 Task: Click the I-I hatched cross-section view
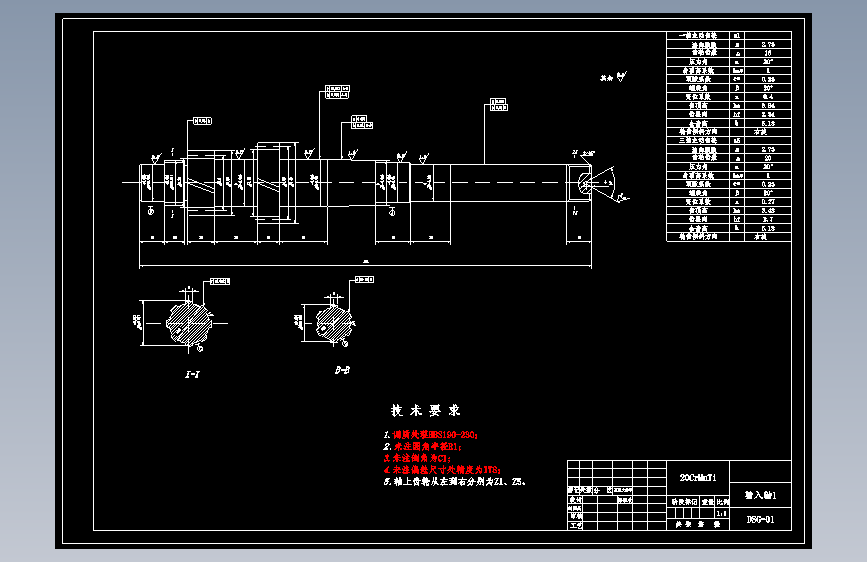tap(189, 323)
